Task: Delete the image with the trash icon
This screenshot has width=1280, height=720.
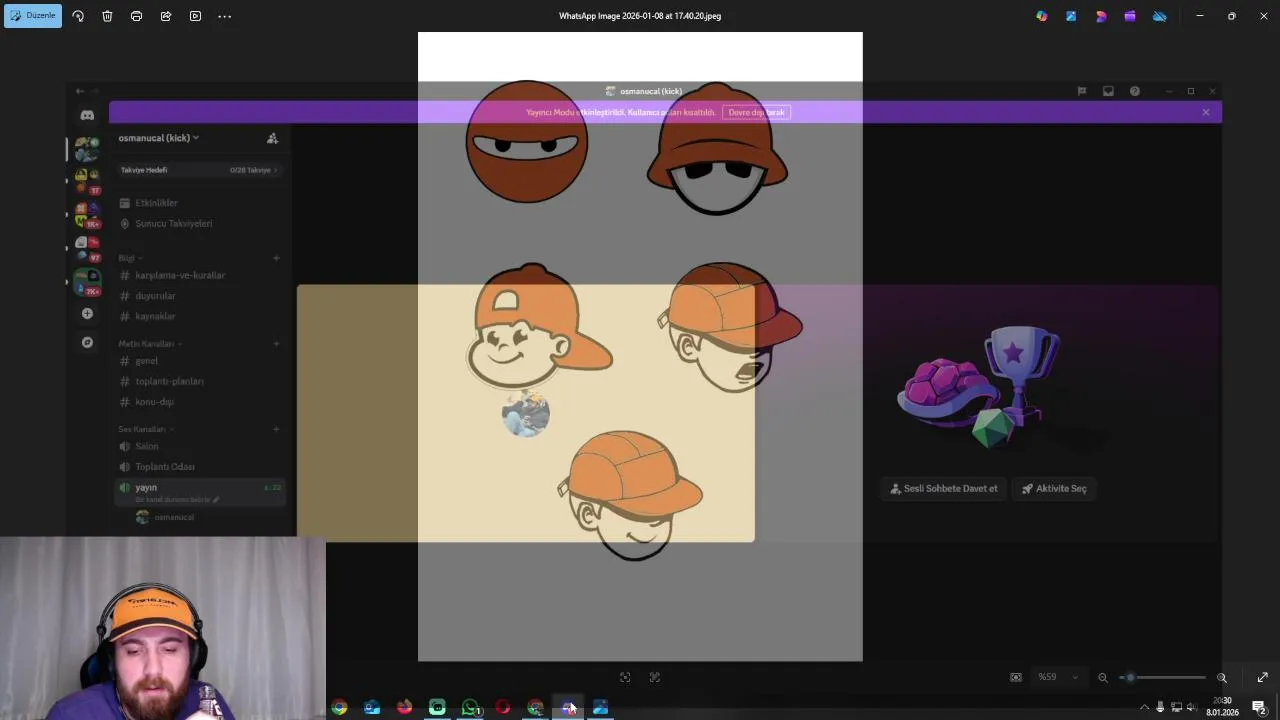Action: [107, 16]
